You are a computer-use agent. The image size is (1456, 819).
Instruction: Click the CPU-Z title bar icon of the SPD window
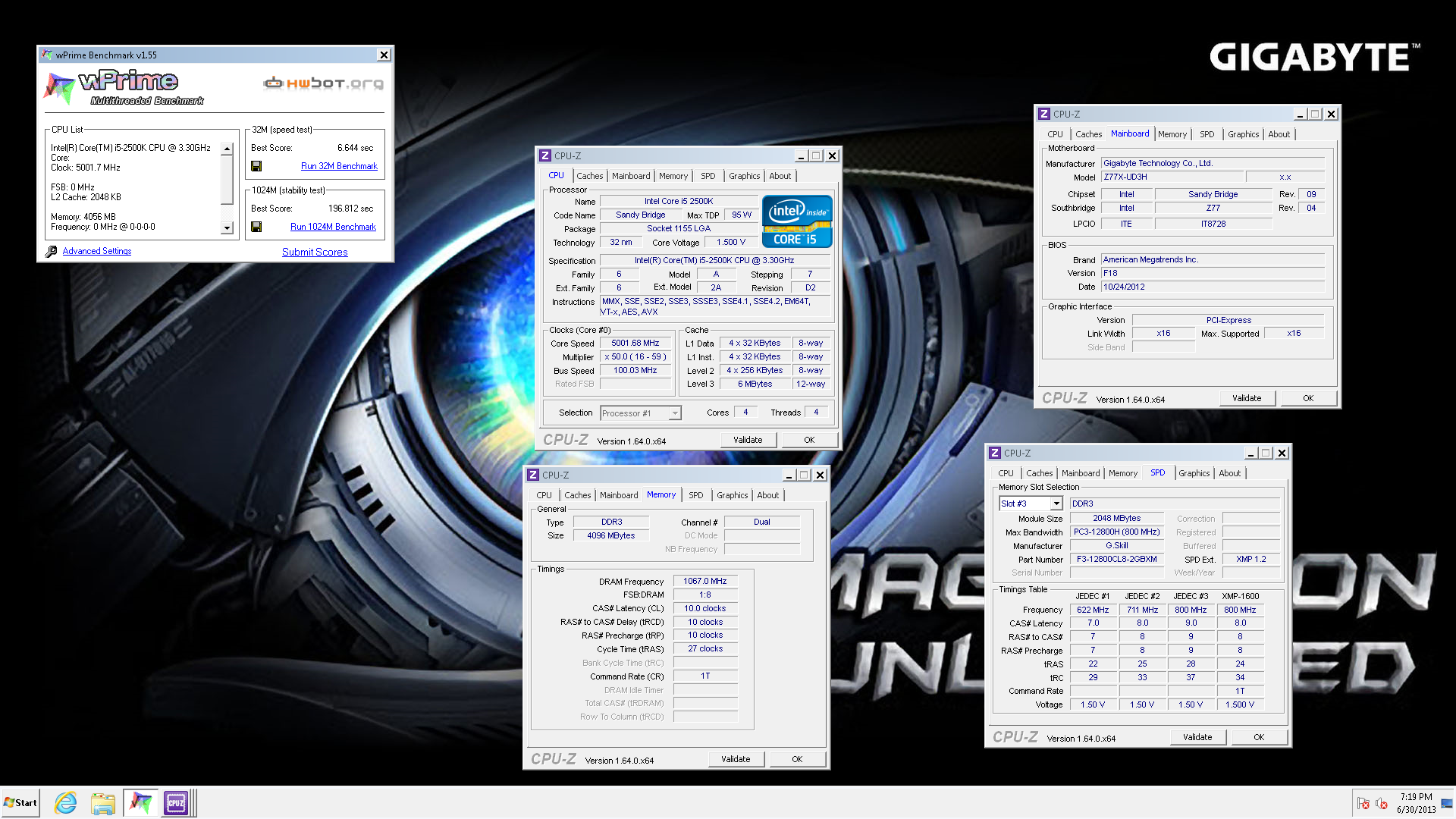pyautogui.click(x=995, y=453)
